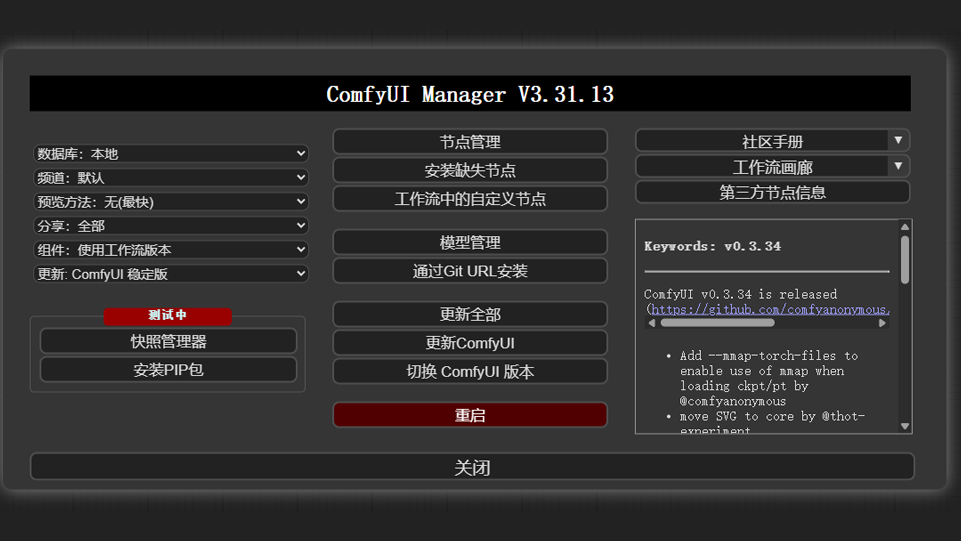
Task: Click the 节点管理 button
Action: point(470,142)
